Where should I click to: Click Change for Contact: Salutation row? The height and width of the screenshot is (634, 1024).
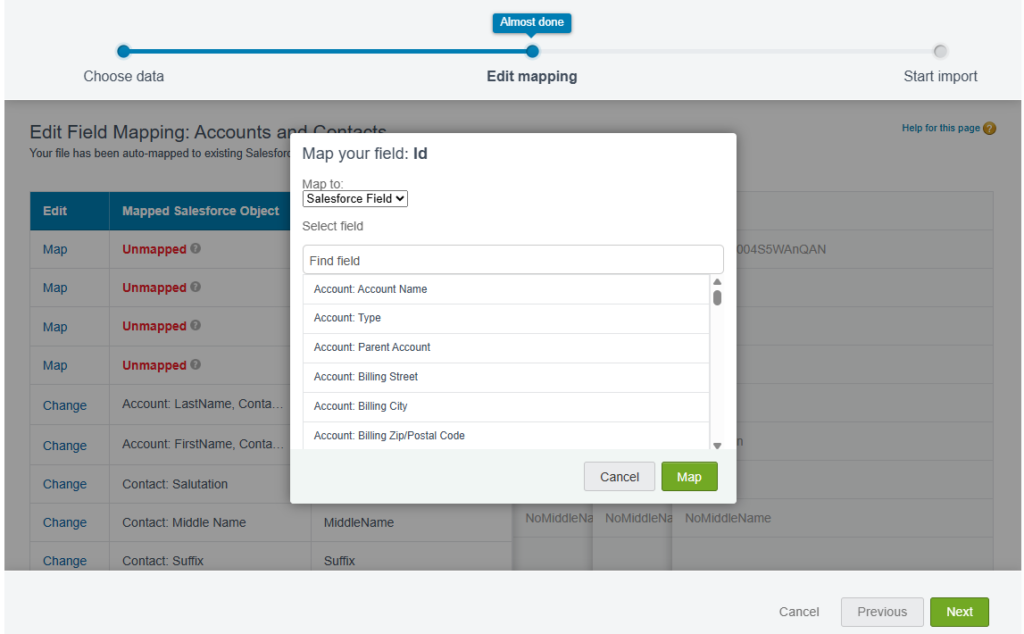65,484
